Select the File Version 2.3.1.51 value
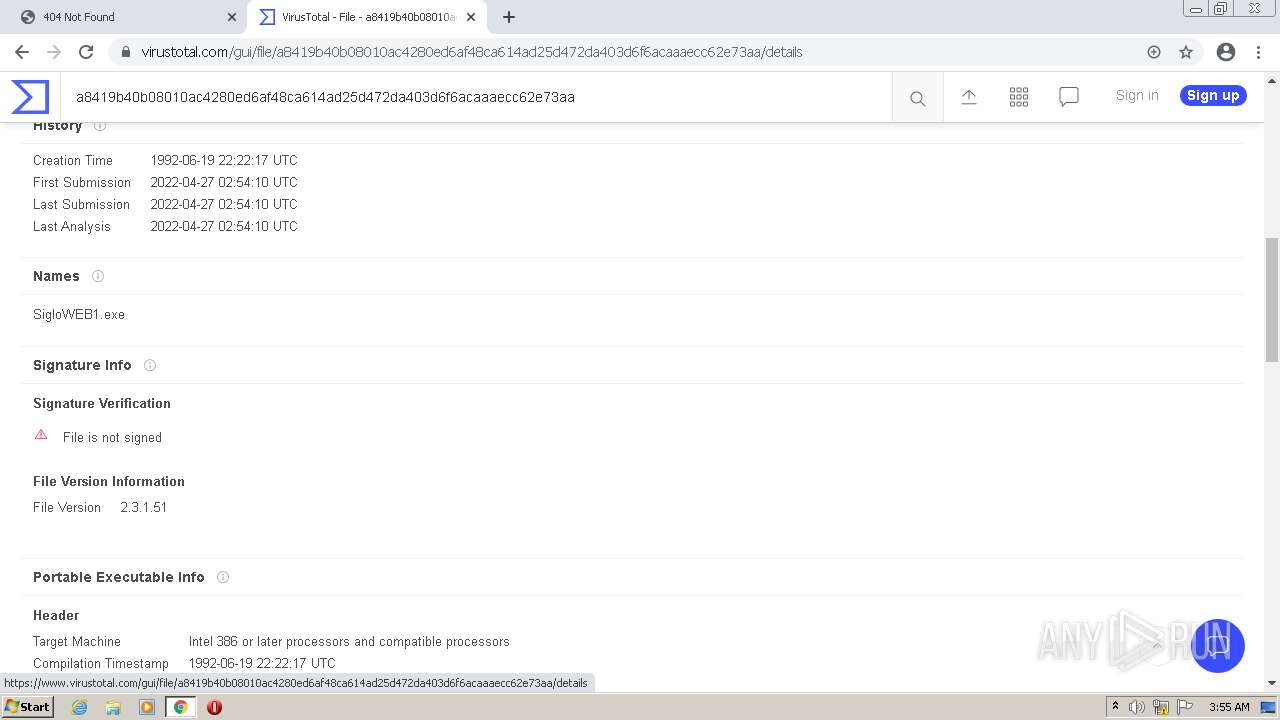 (x=144, y=507)
